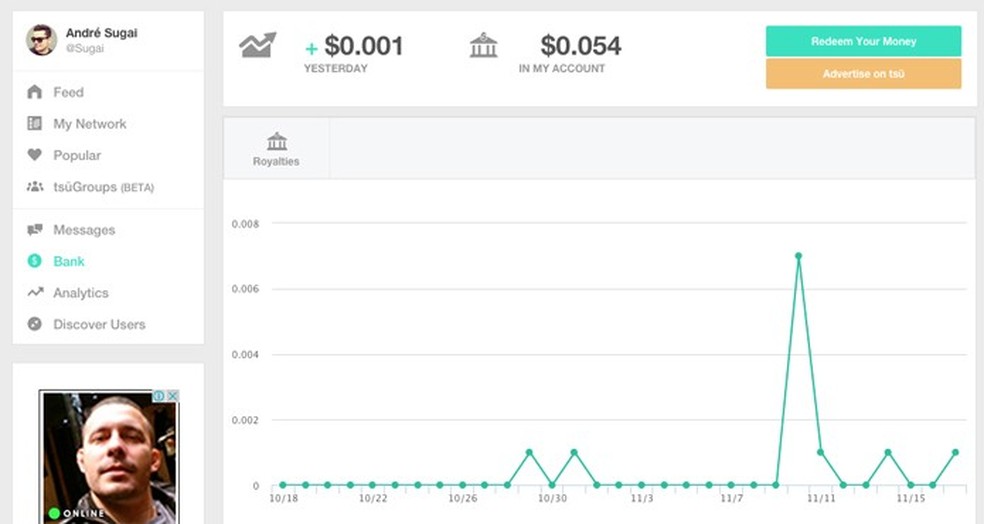Image resolution: width=984 pixels, height=524 pixels.
Task: Open the My Network menu item
Action: [x=90, y=124]
